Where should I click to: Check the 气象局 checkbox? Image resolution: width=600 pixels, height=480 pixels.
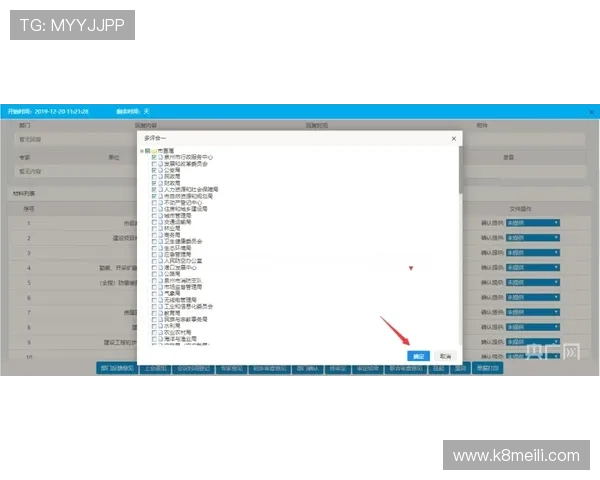pyautogui.click(x=154, y=292)
